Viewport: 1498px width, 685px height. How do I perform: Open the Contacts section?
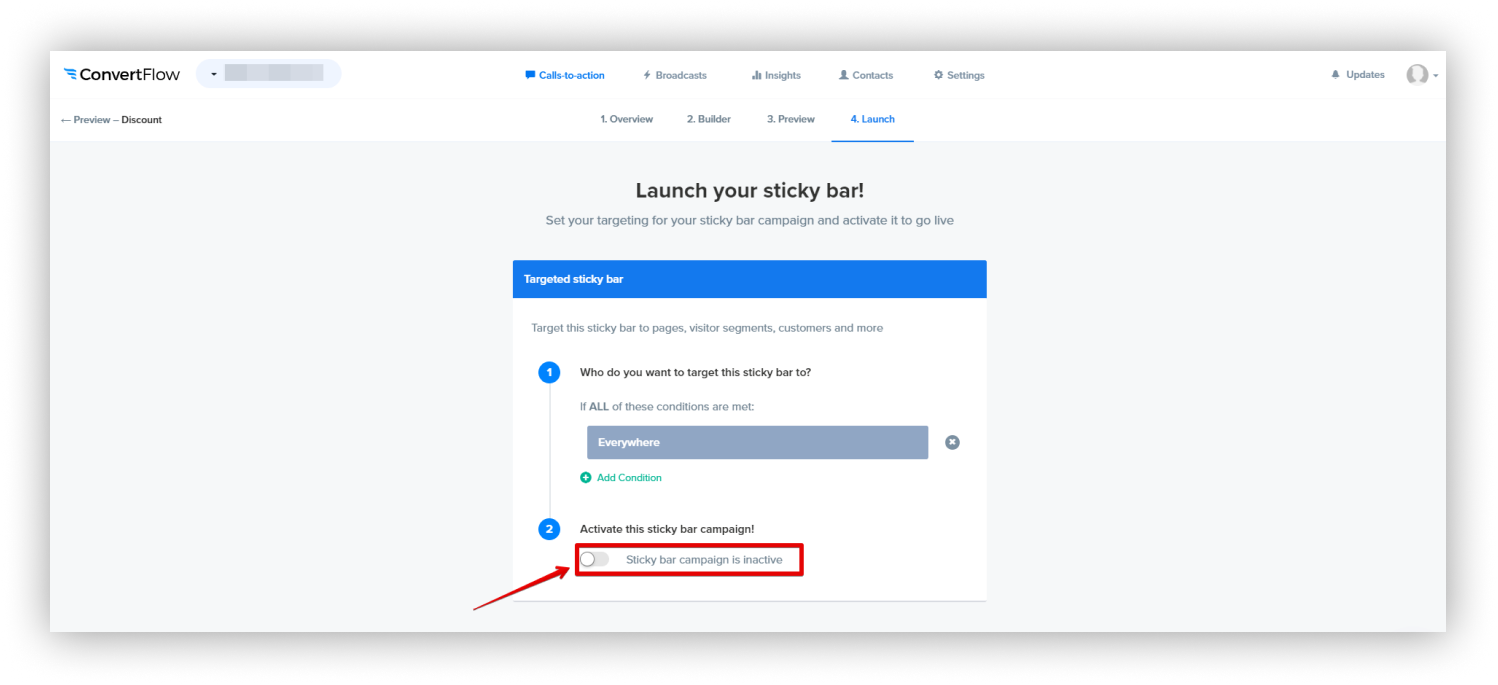tap(866, 75)
